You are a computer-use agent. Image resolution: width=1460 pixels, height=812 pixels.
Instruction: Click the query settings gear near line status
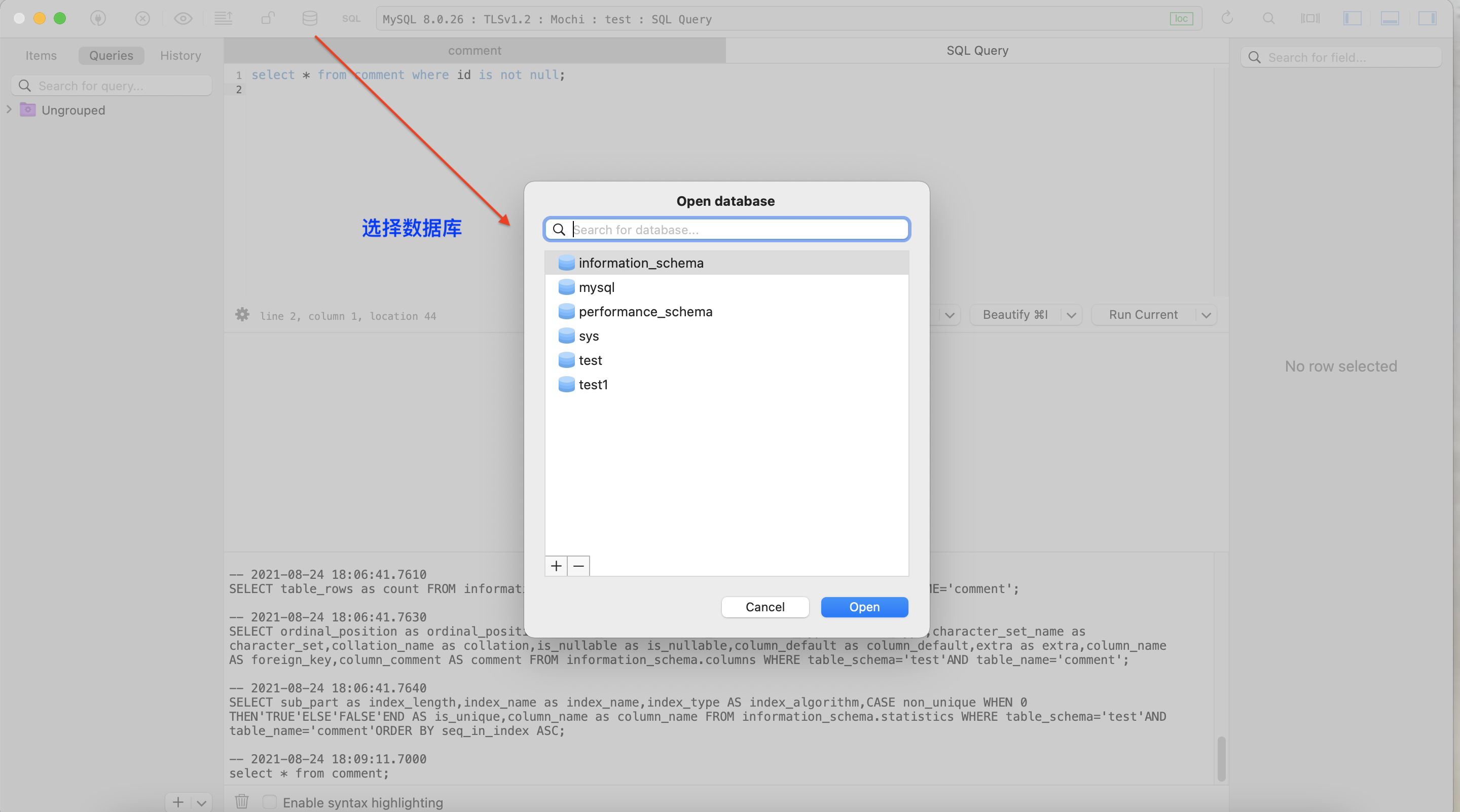coord(242,315)
